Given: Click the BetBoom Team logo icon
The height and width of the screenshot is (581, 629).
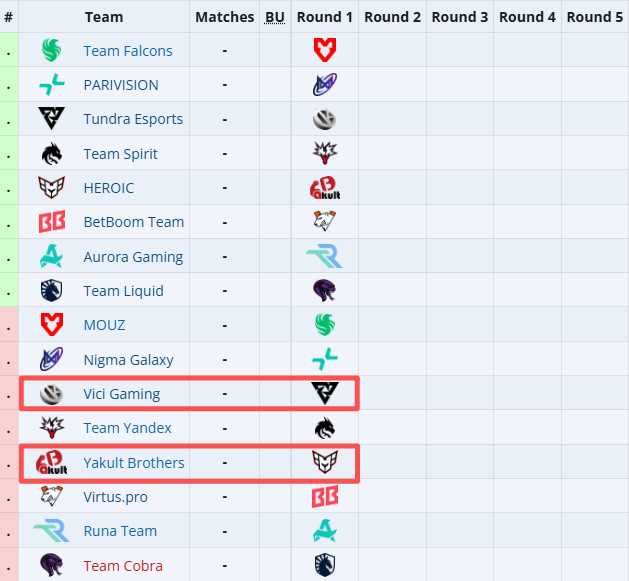Looking at the screenshot, I should pos(51,222).
